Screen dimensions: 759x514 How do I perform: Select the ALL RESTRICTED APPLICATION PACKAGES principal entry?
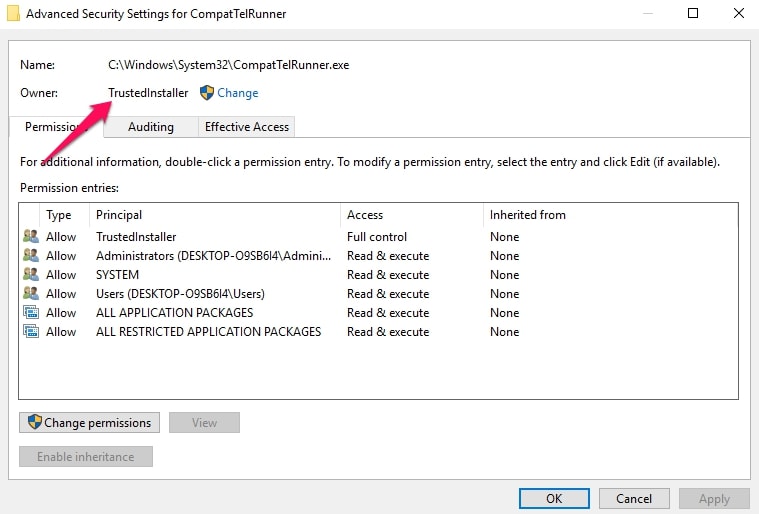pos(209,332)
